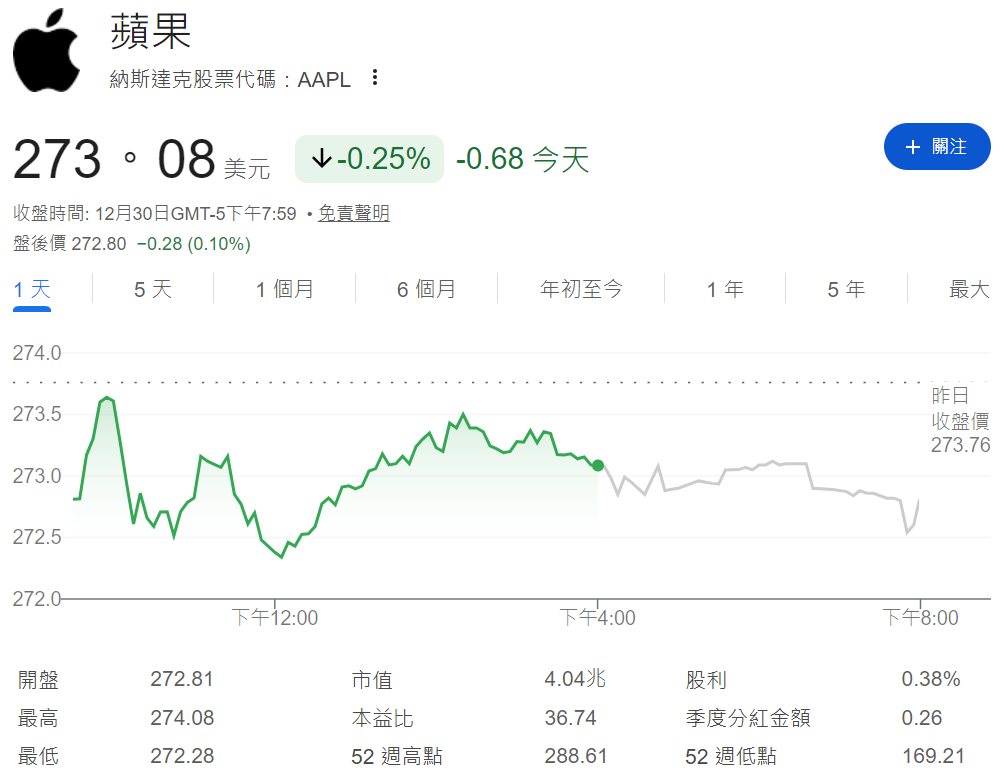This screenshot has width=1006, height=775.
Task: Click the 納斯達克股票代碼：AAPL ticker text
Action: tap(230, 79)
